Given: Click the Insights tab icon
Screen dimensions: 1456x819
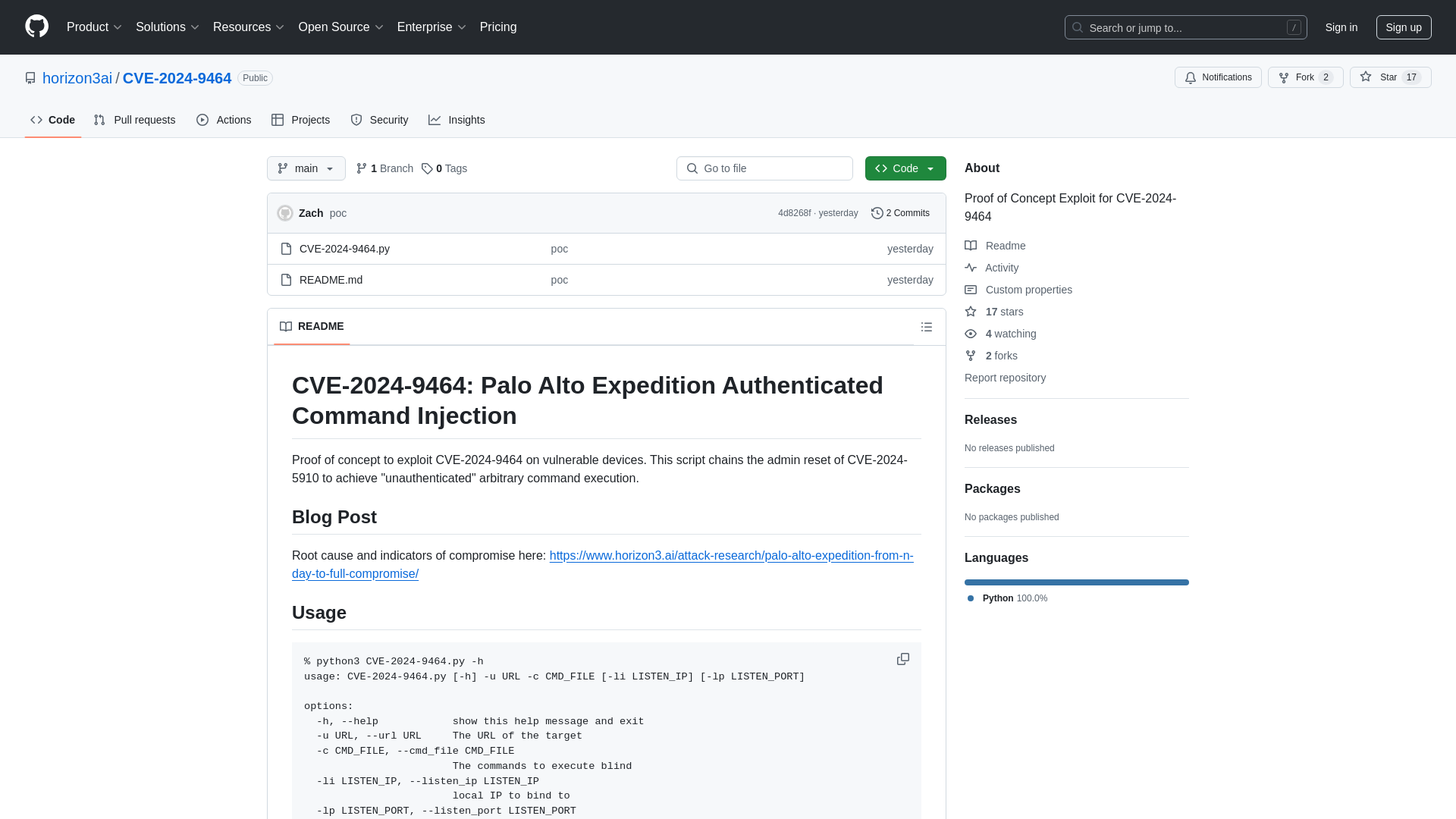Looking at the screenshot, I should pyautogui.click(x=434, y=120).
